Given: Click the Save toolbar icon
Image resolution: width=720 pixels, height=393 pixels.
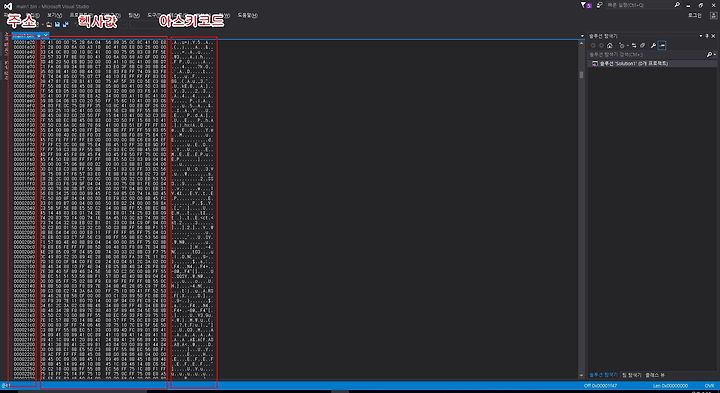Looking at the screenshot, I should point(57,24).
